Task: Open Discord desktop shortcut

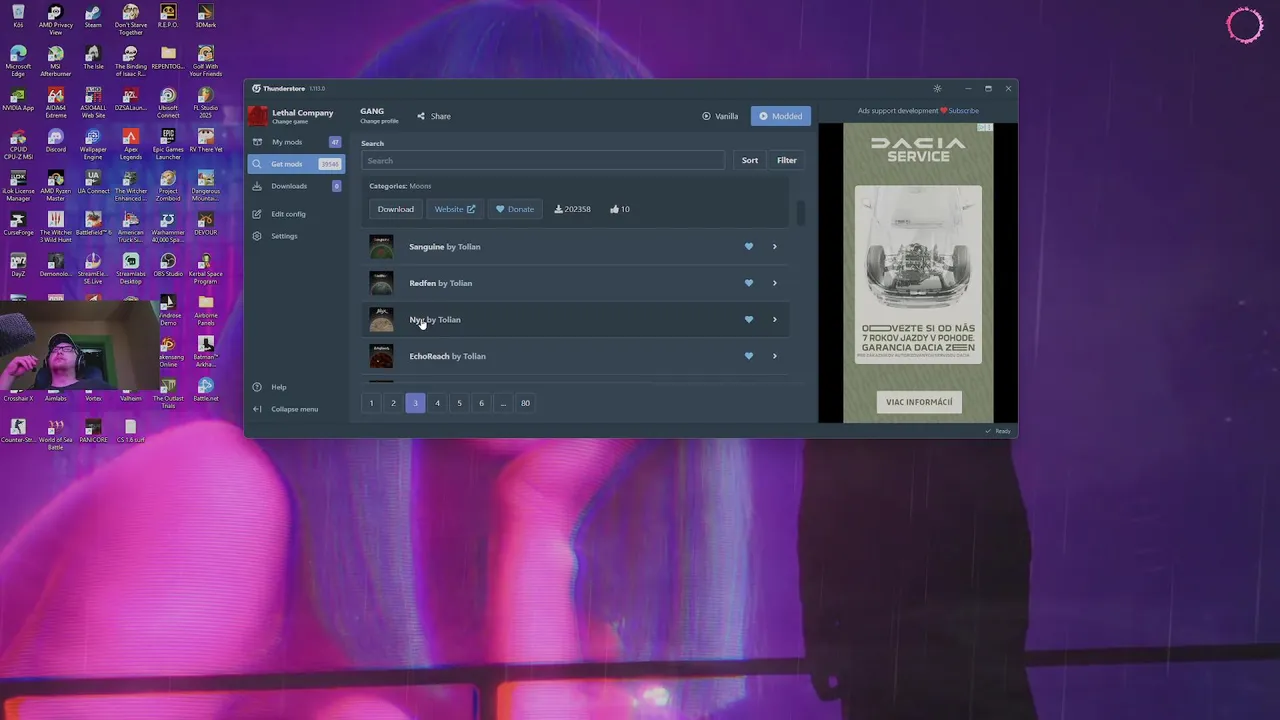Action: (x=55, y=140)
